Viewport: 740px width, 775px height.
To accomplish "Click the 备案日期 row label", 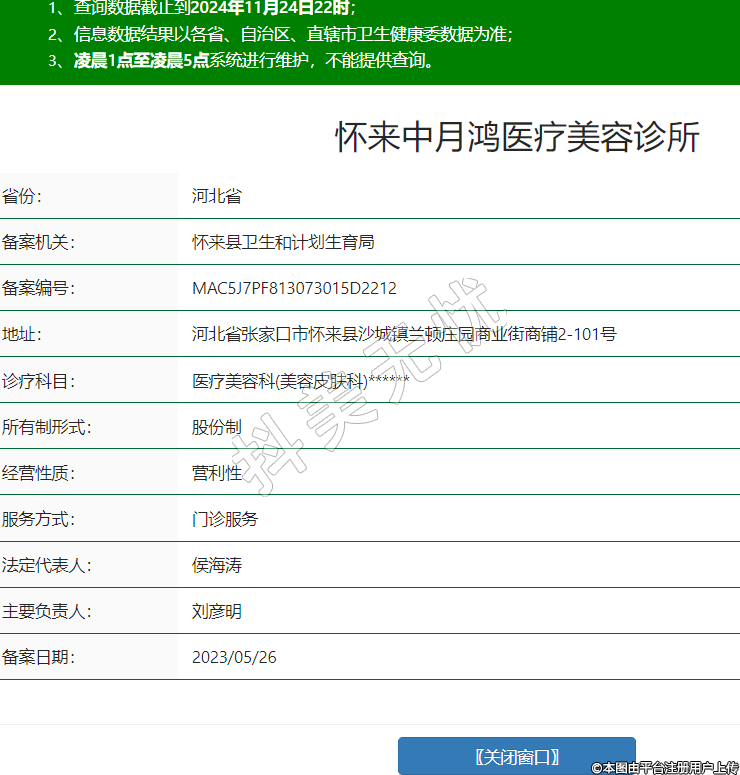I will pos(39,657).
